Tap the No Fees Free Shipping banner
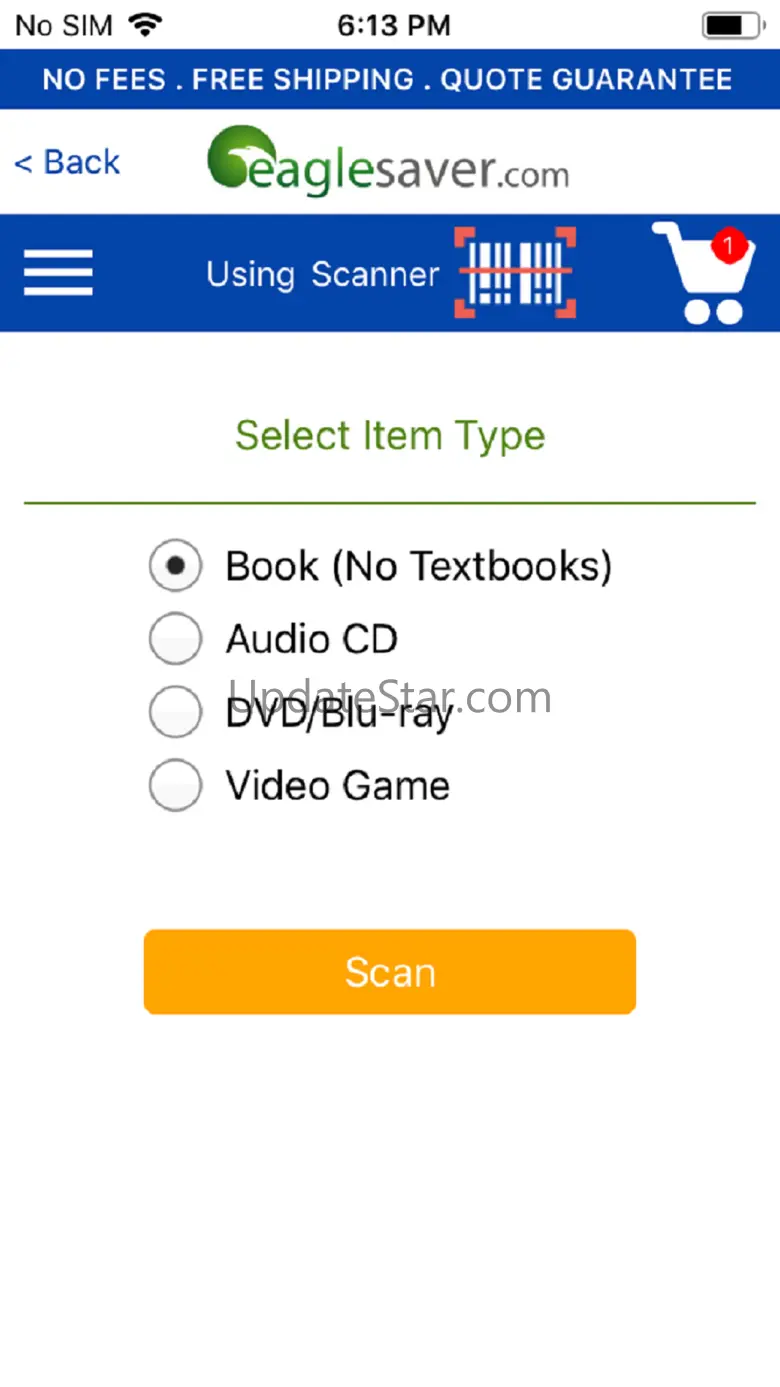This screenshot has height=1387, width=780. pyautogui.click(x=388, y=79)
